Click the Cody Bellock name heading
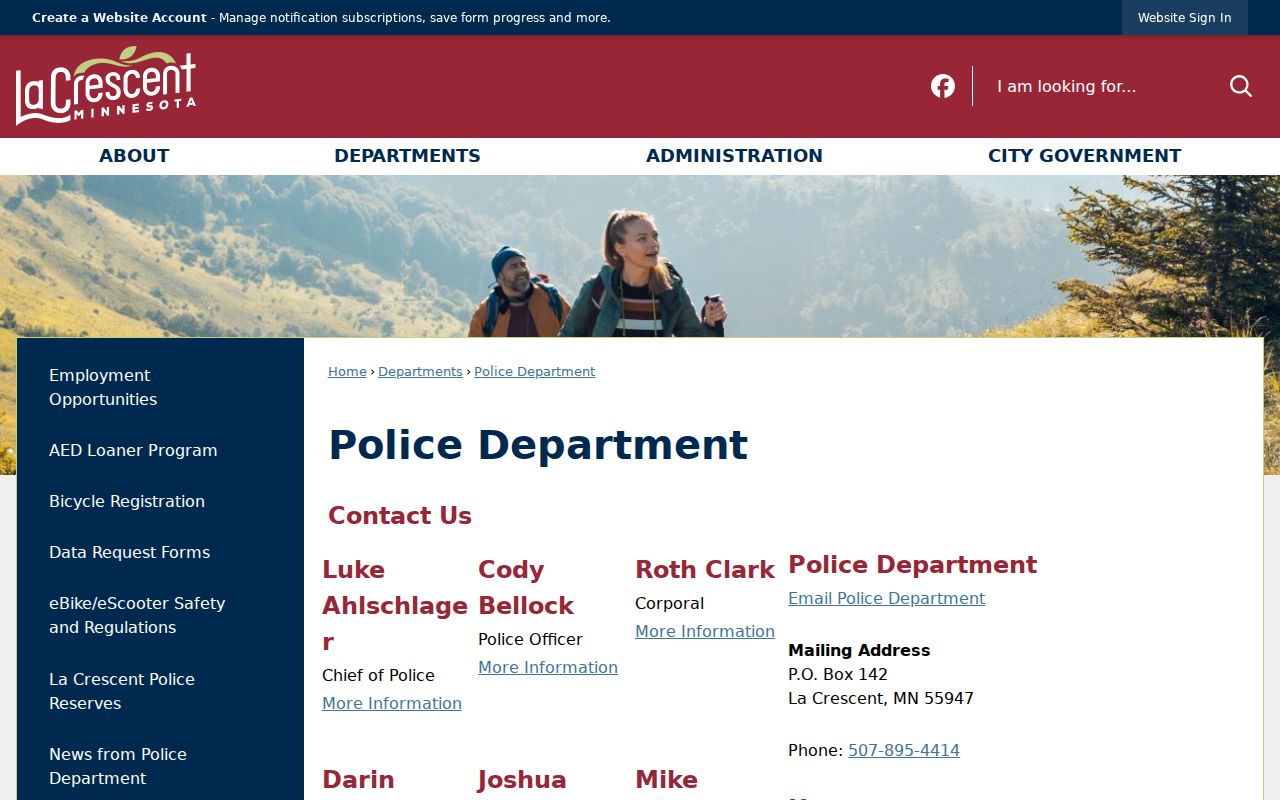 tap(526, 587)
